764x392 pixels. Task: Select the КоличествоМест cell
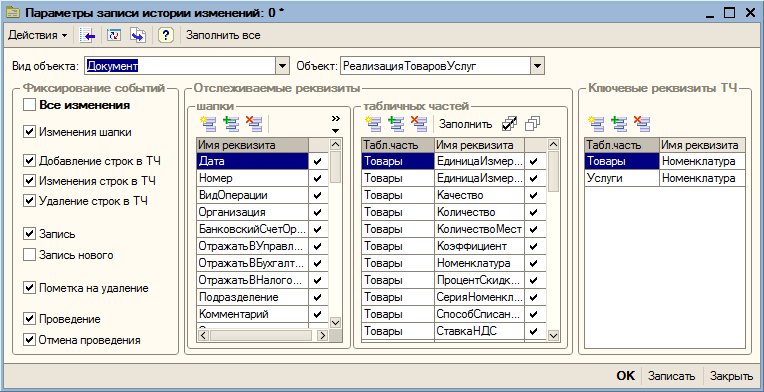[480, 229]
